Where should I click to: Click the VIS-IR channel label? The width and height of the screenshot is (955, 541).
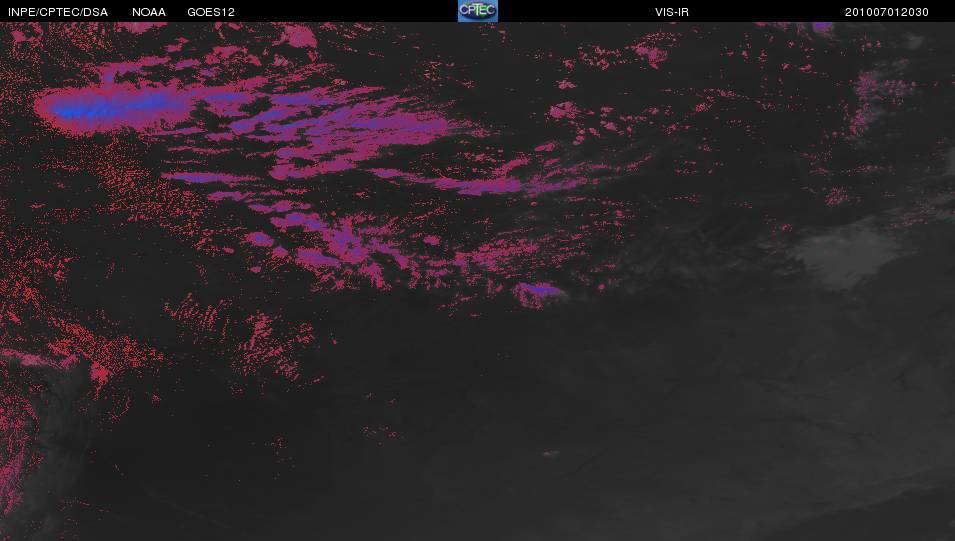[672, 12]
